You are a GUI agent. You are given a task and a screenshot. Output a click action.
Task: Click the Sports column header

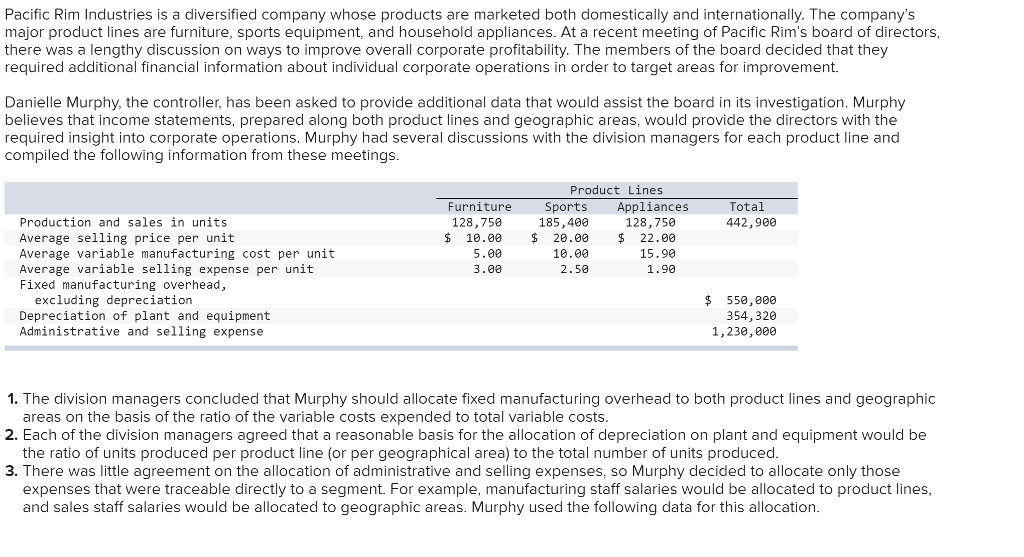pyautogui.click(x=566, y=207)
